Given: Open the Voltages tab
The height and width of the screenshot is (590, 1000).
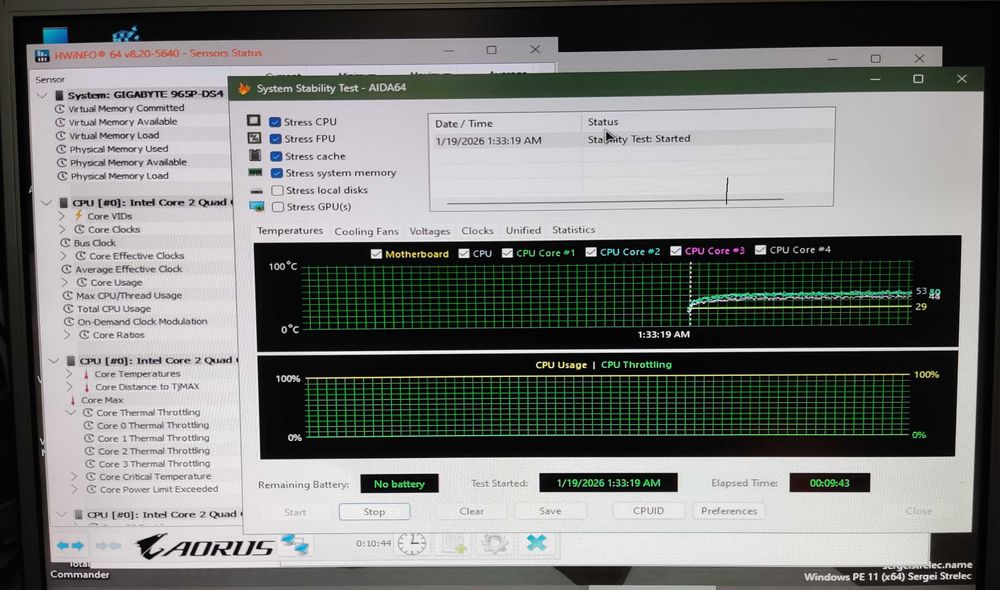Looking at the screenshot, I should [x=429, y=231].
